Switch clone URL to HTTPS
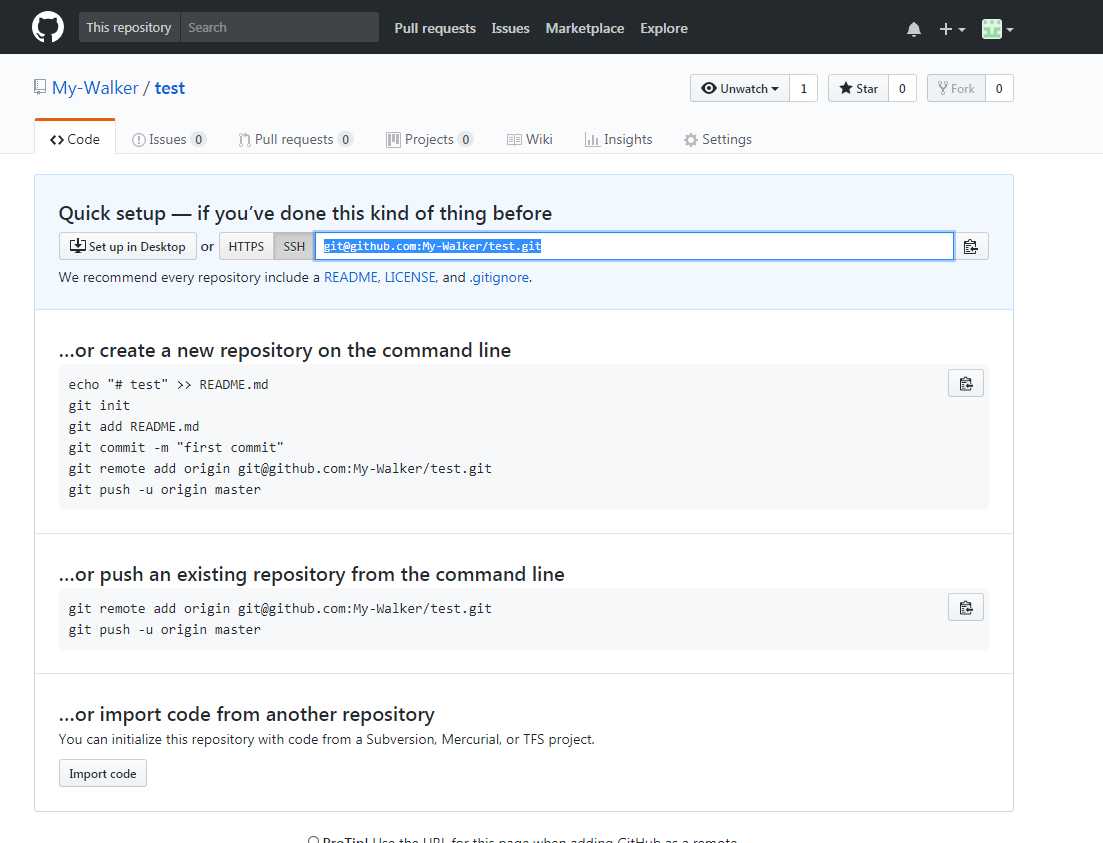Screen dimensions: 1103x843 [x=246, y=246]
